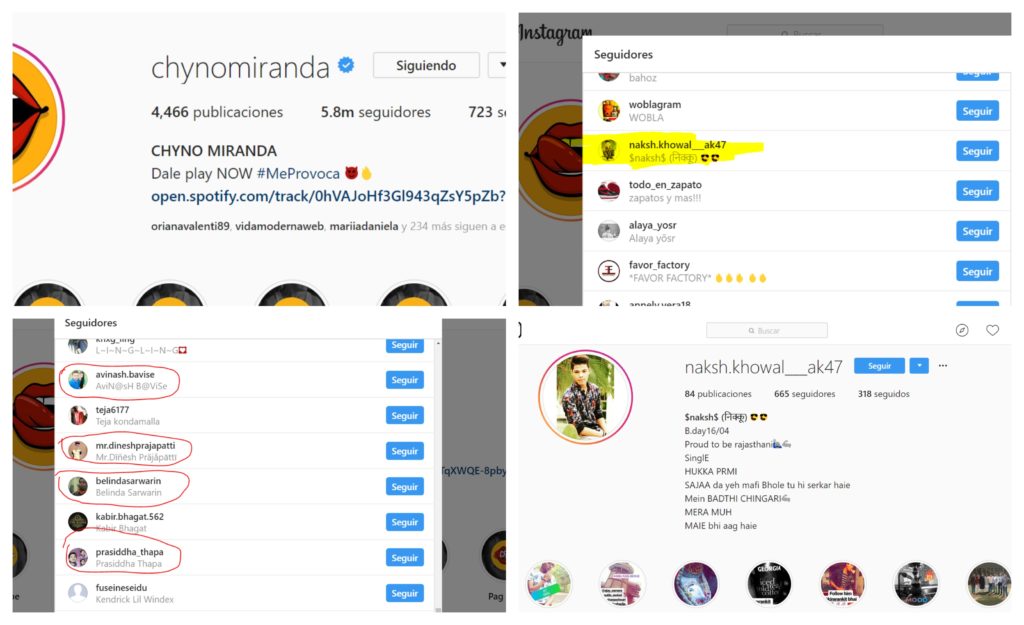Click fuseineseidu's default avatar icon
The image size is (1024, 625).
[x=78, y=593]
